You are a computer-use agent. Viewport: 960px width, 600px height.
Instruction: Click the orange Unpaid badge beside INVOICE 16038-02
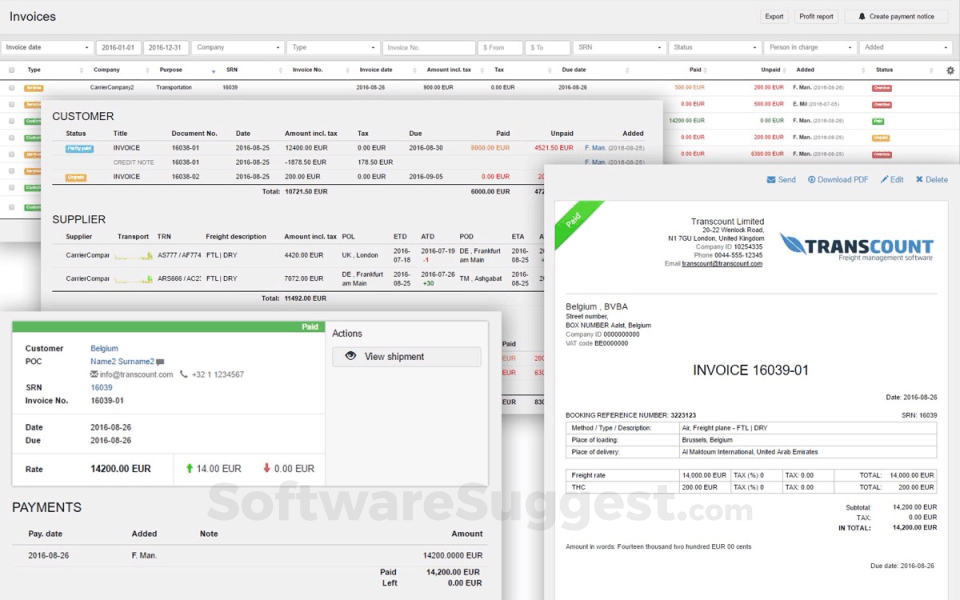(x=76, y=178)
